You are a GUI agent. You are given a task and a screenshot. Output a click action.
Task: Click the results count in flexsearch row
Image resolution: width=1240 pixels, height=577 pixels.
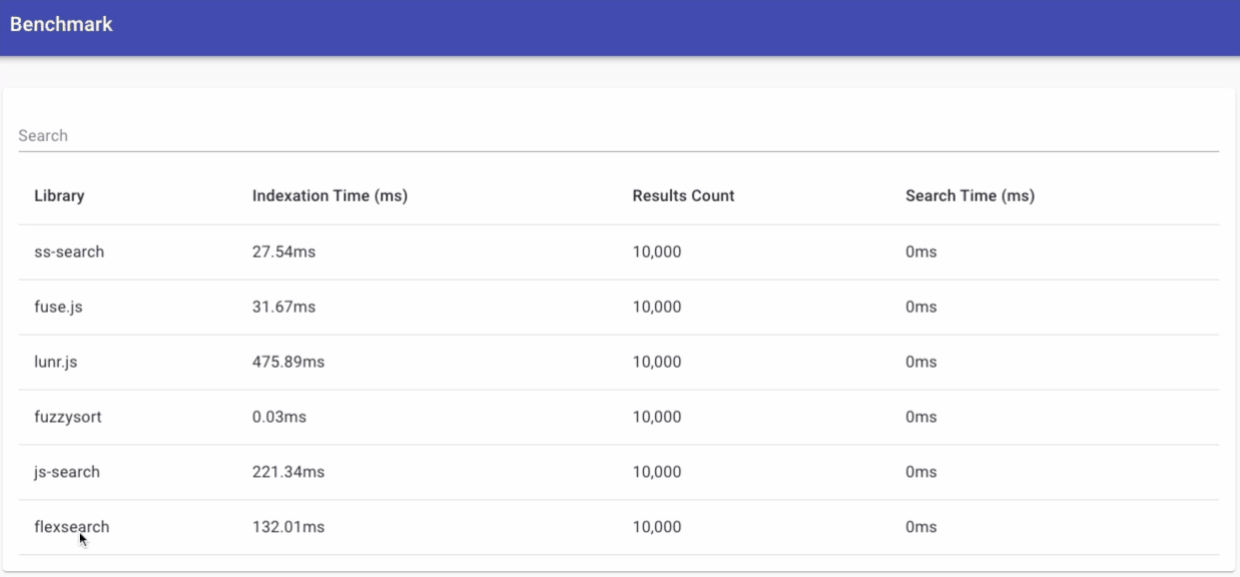[x=657, y=527]
